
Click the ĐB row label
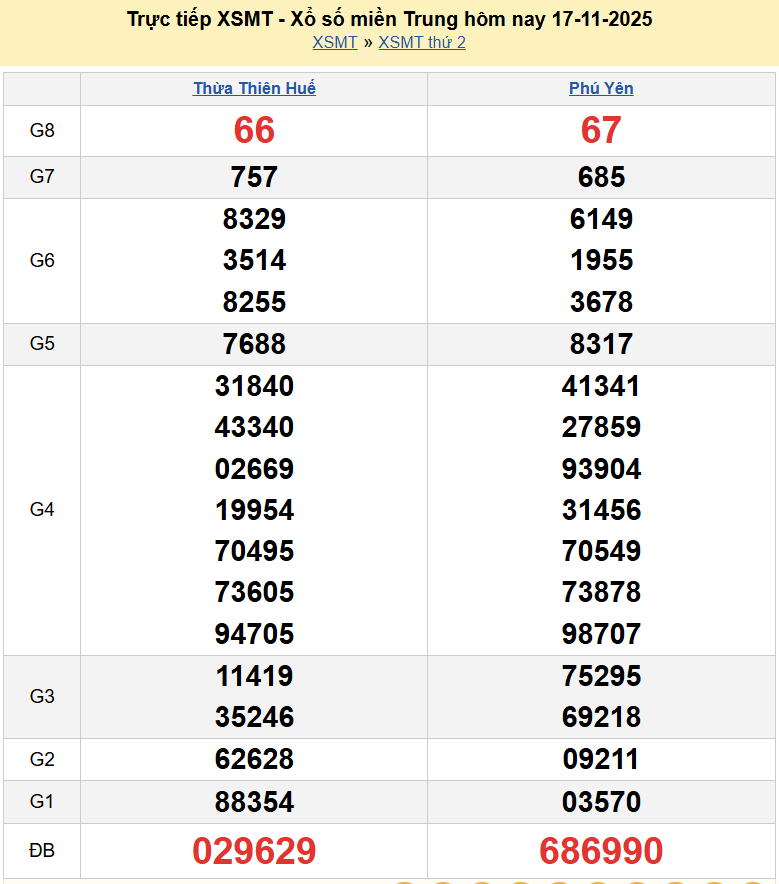[42, 850]
